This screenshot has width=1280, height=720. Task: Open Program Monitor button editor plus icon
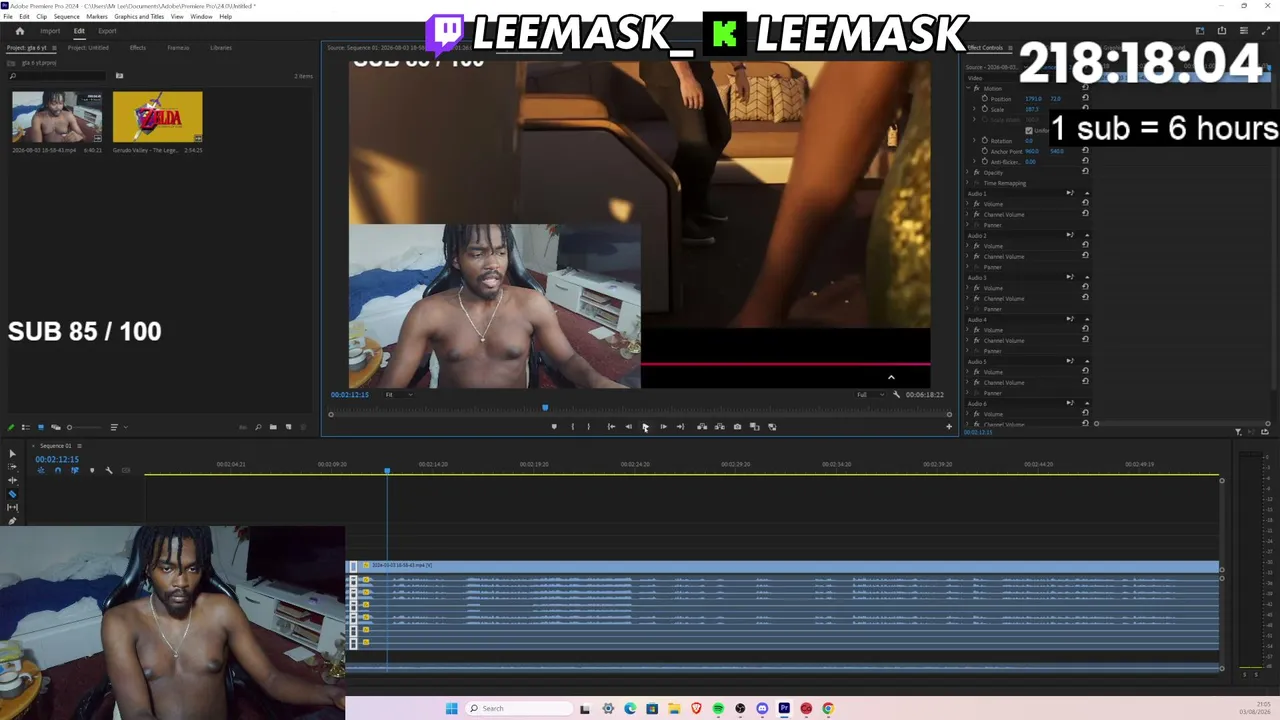[949, 427]
